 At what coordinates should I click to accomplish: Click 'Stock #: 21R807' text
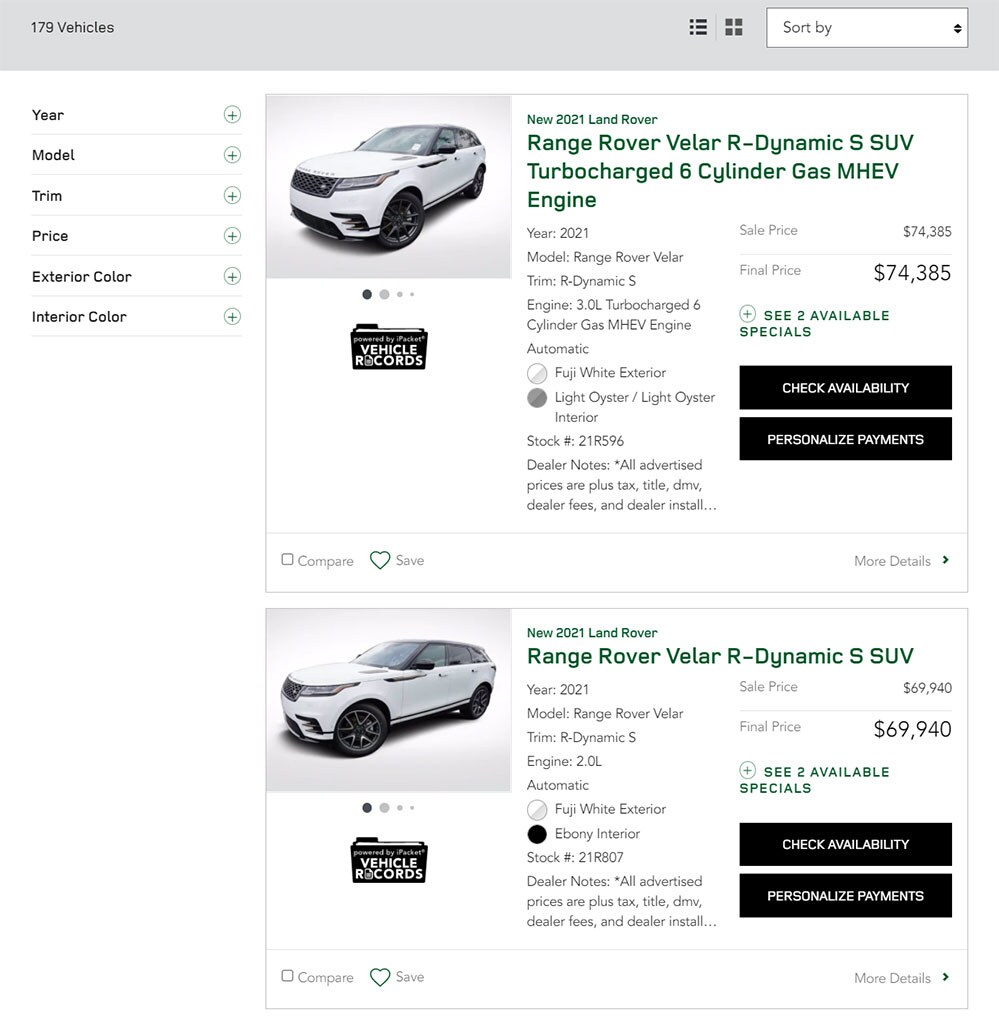point(575,857)
